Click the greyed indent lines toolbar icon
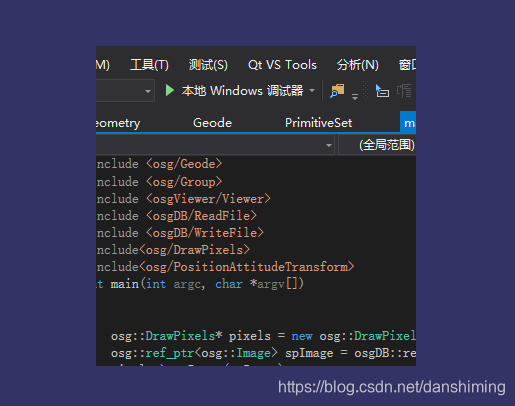The height and width of the screenshot is (406, 515). click(x=404, y=91)
